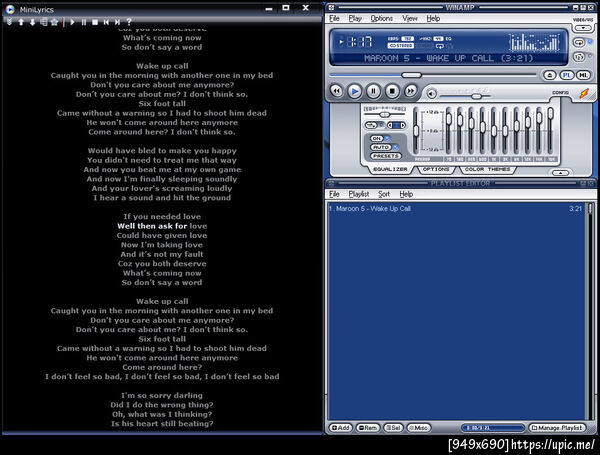Screen dimensions: 600x455
Task: Click the Stop icon in MiniLyrics toolbar
Action: pyautogui.click(x=95, y=22)
